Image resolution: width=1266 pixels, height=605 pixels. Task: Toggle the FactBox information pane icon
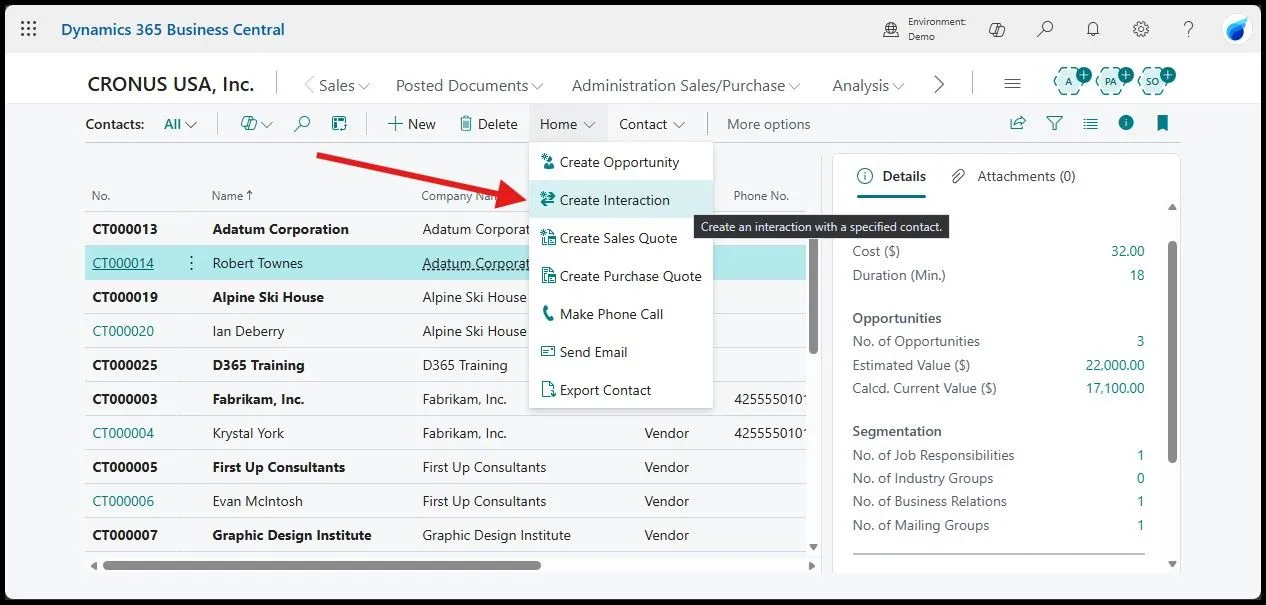pos(1126,123)
